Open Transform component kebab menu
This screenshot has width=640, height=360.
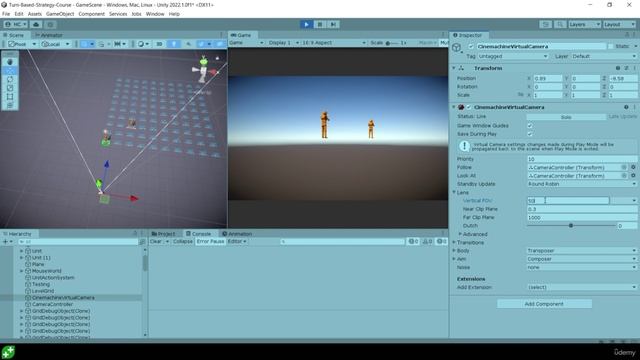click(x=635, y=68)
